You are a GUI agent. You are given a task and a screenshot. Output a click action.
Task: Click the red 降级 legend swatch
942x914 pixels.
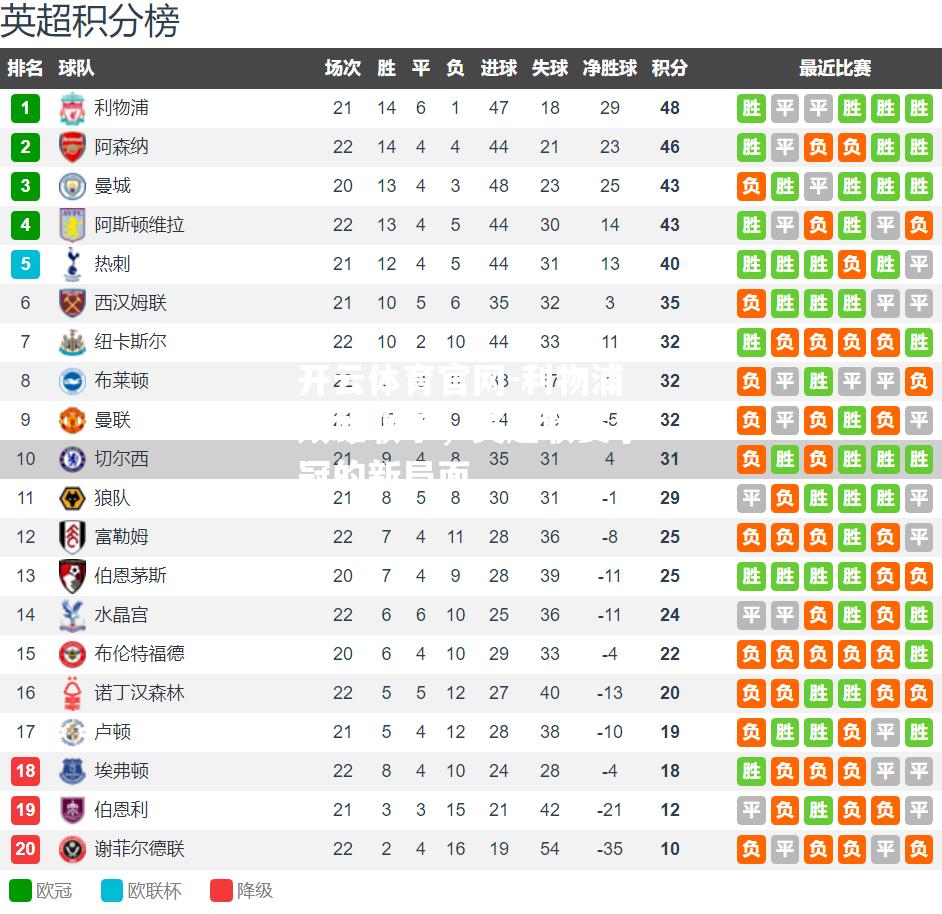tap(221, 891)
